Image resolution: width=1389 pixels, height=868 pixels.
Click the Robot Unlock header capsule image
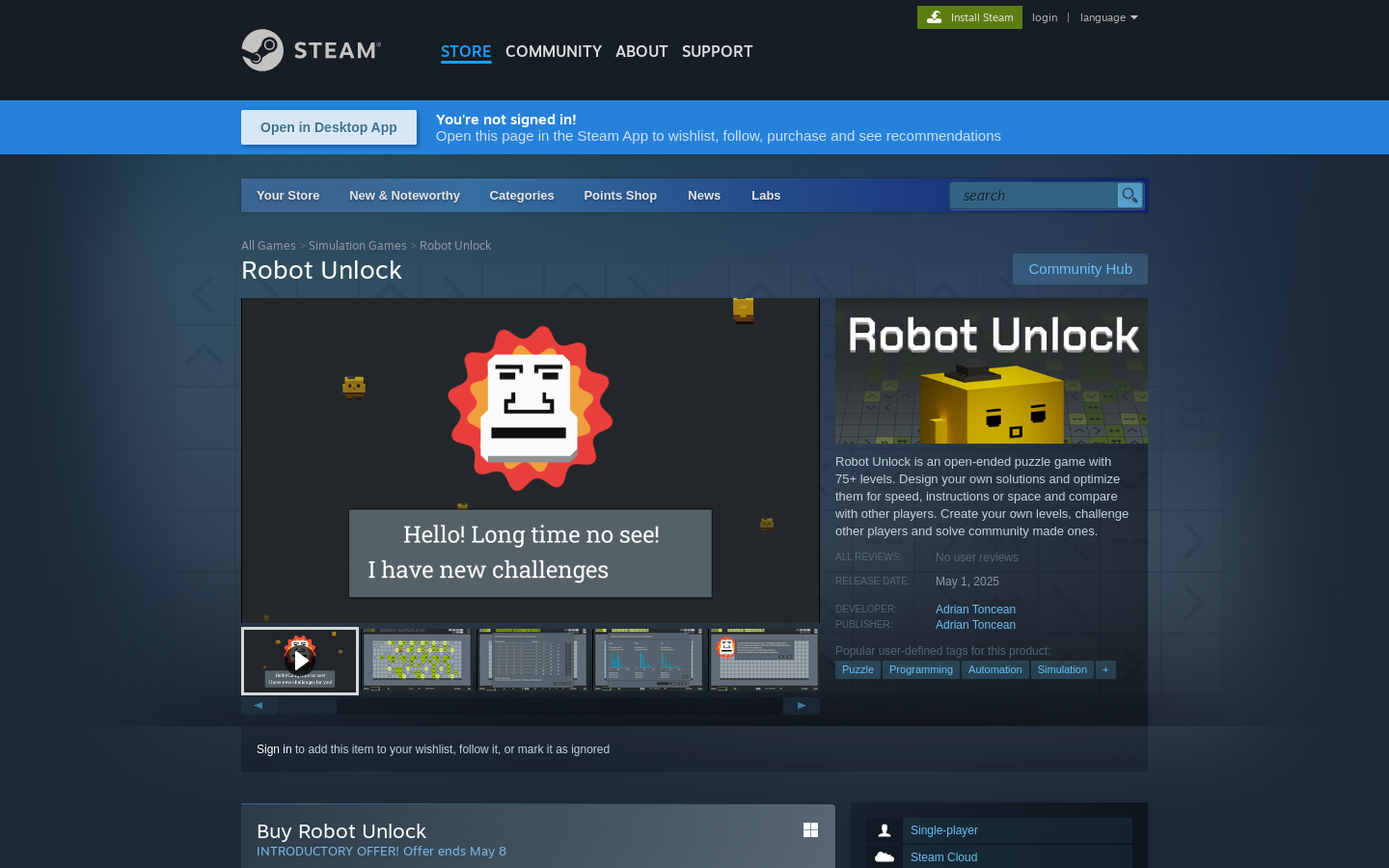click(992, 371)
